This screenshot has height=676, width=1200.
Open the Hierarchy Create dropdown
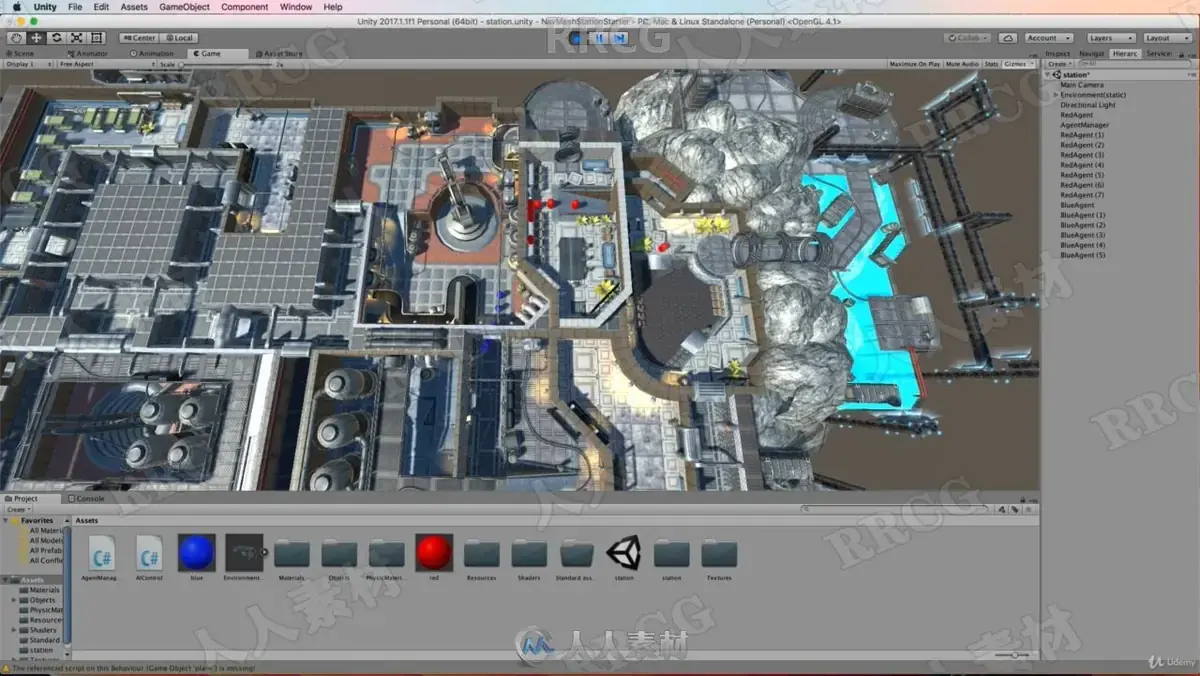1059,64
